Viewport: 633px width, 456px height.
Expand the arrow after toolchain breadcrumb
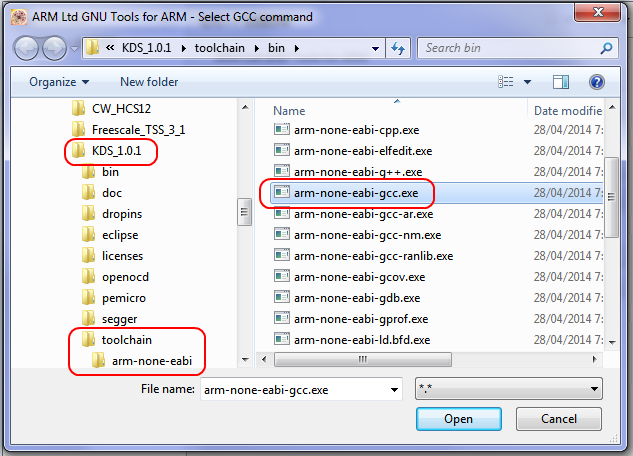click(x=257, y=48)
